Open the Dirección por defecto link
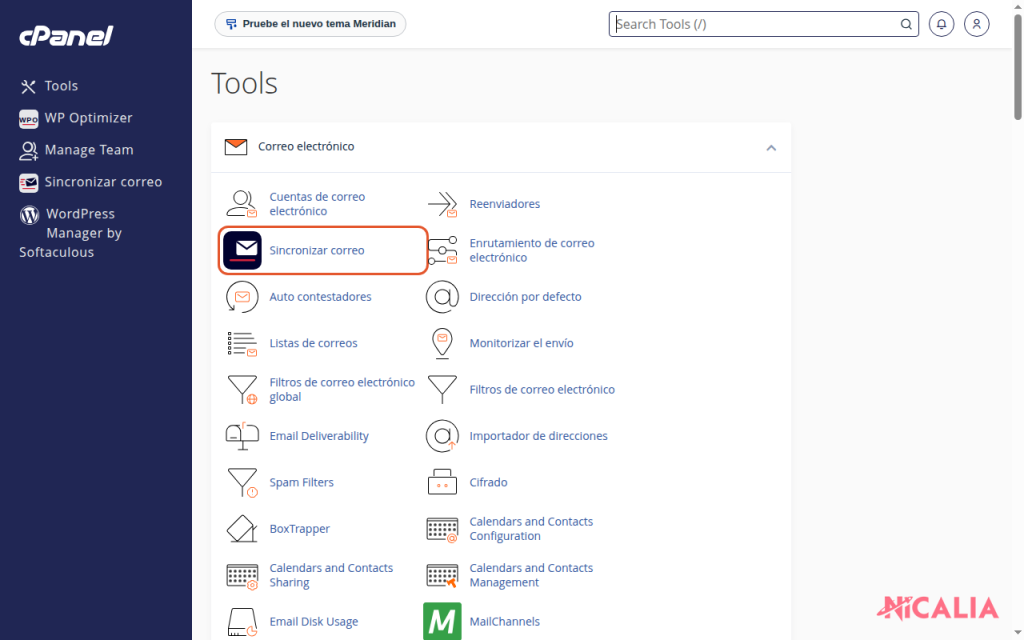This screenshot has height=640, width=1024. tap(525, 296)
